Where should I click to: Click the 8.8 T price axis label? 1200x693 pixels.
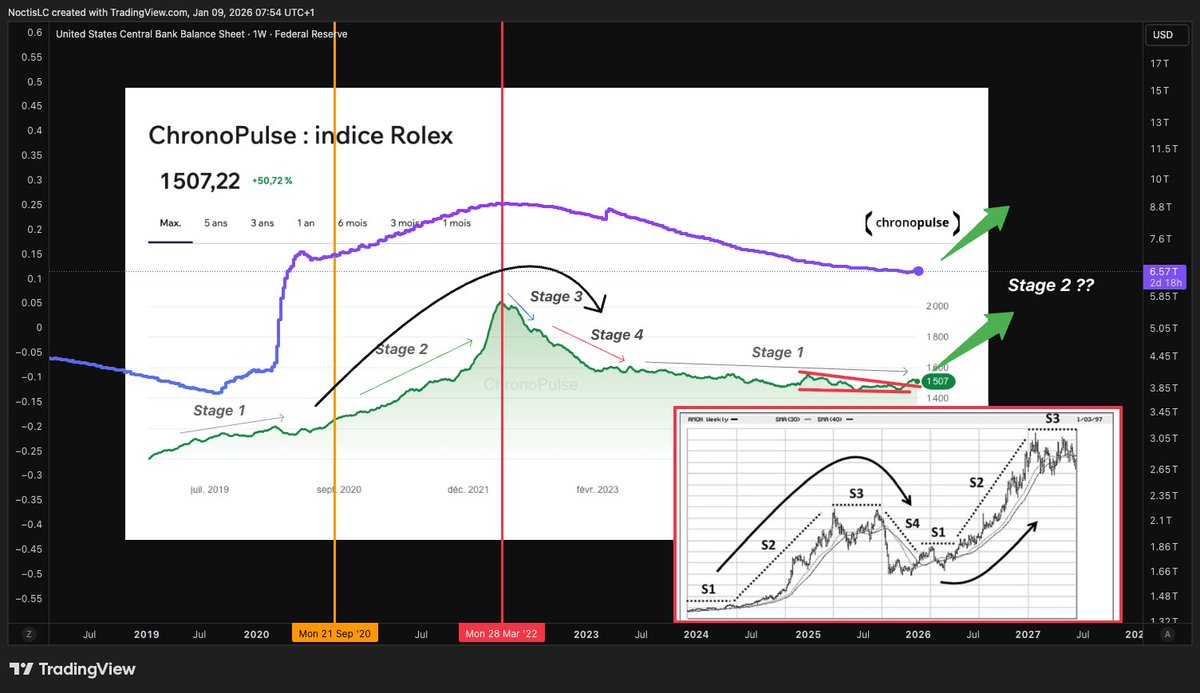pos(1160,207)
